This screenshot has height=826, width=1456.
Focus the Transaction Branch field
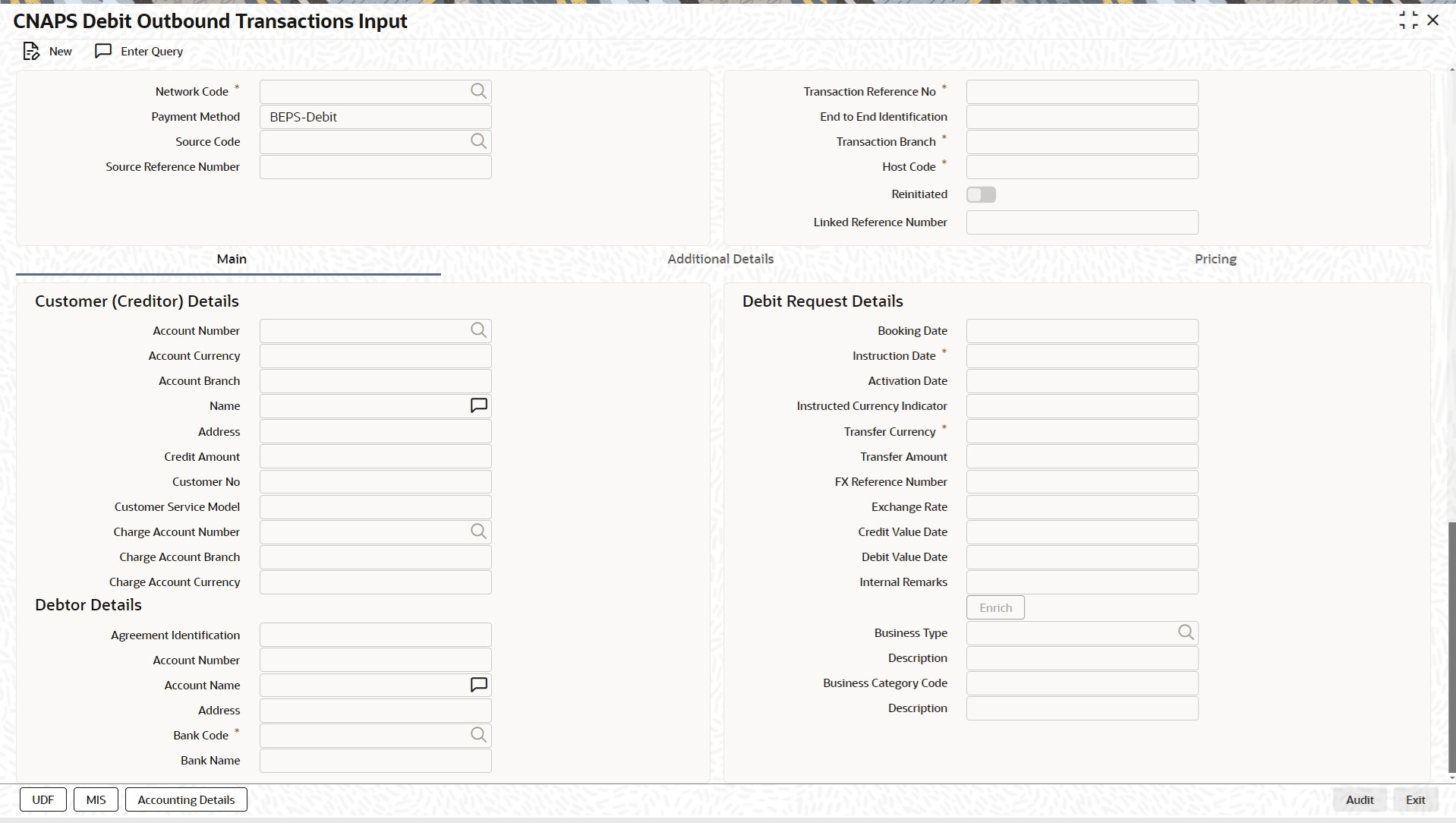click(x=1083, y=142)
